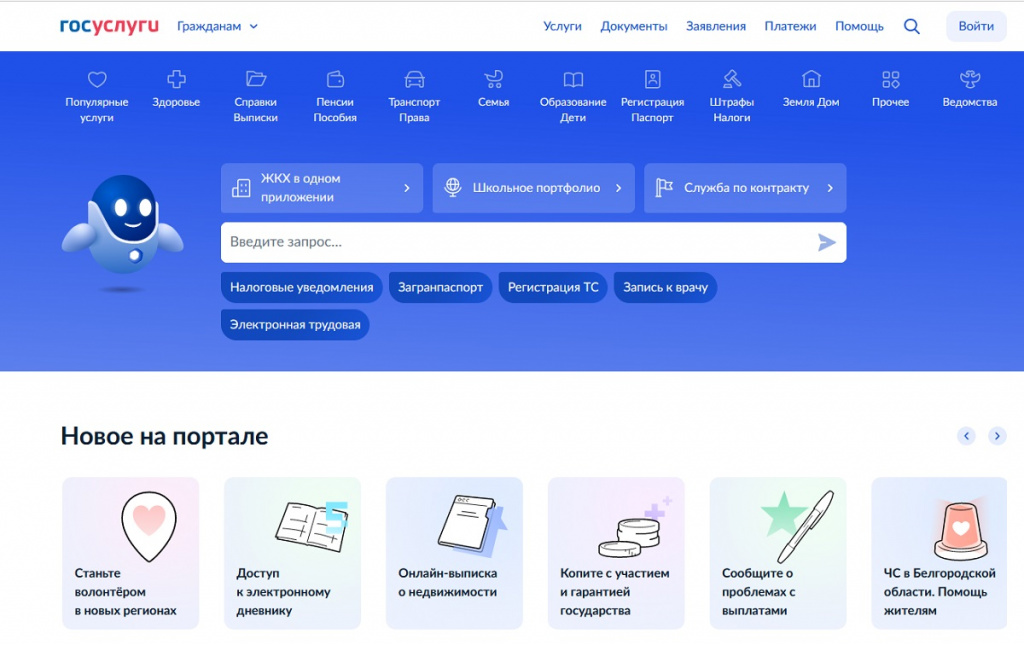Image resolution: width=1024 pixels, height=645 pixels.
Task: Open the Платежи menu item
Action: pyautogui.click(x=790, y=26)
